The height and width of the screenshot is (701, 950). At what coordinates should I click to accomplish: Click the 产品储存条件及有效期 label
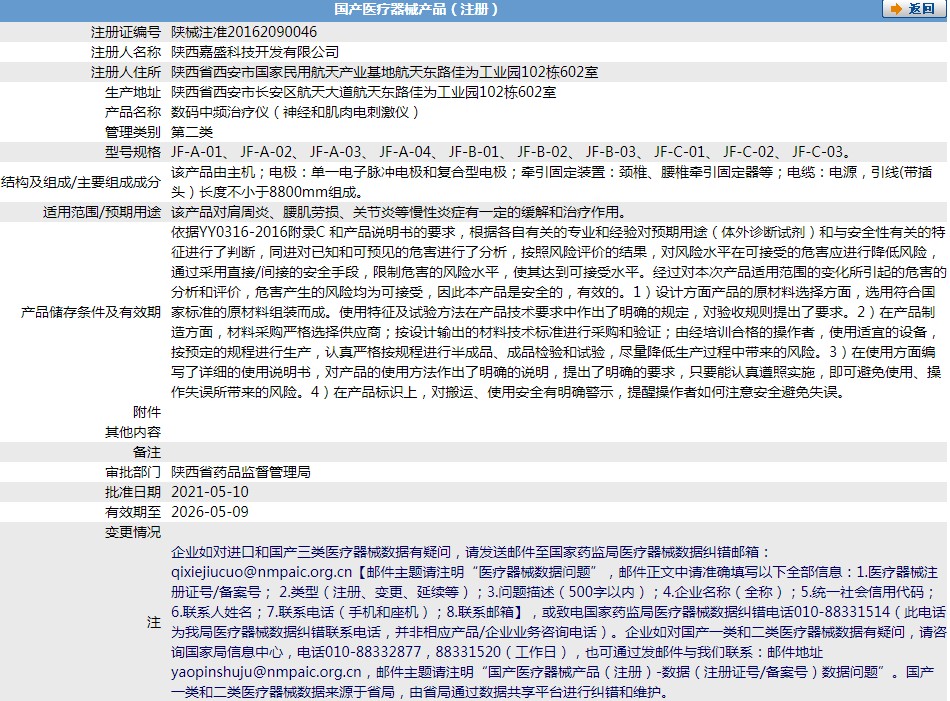point(91,312)
